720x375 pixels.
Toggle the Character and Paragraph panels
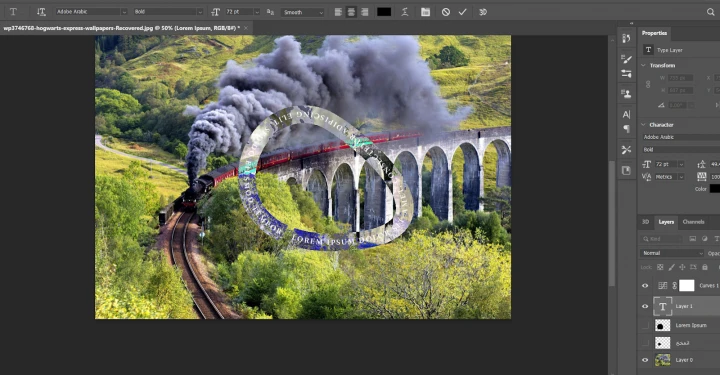[425, 12]
